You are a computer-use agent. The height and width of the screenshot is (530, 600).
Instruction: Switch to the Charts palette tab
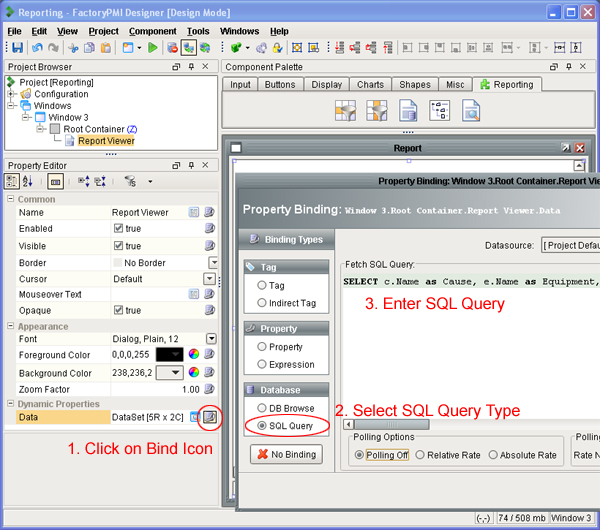370,85
